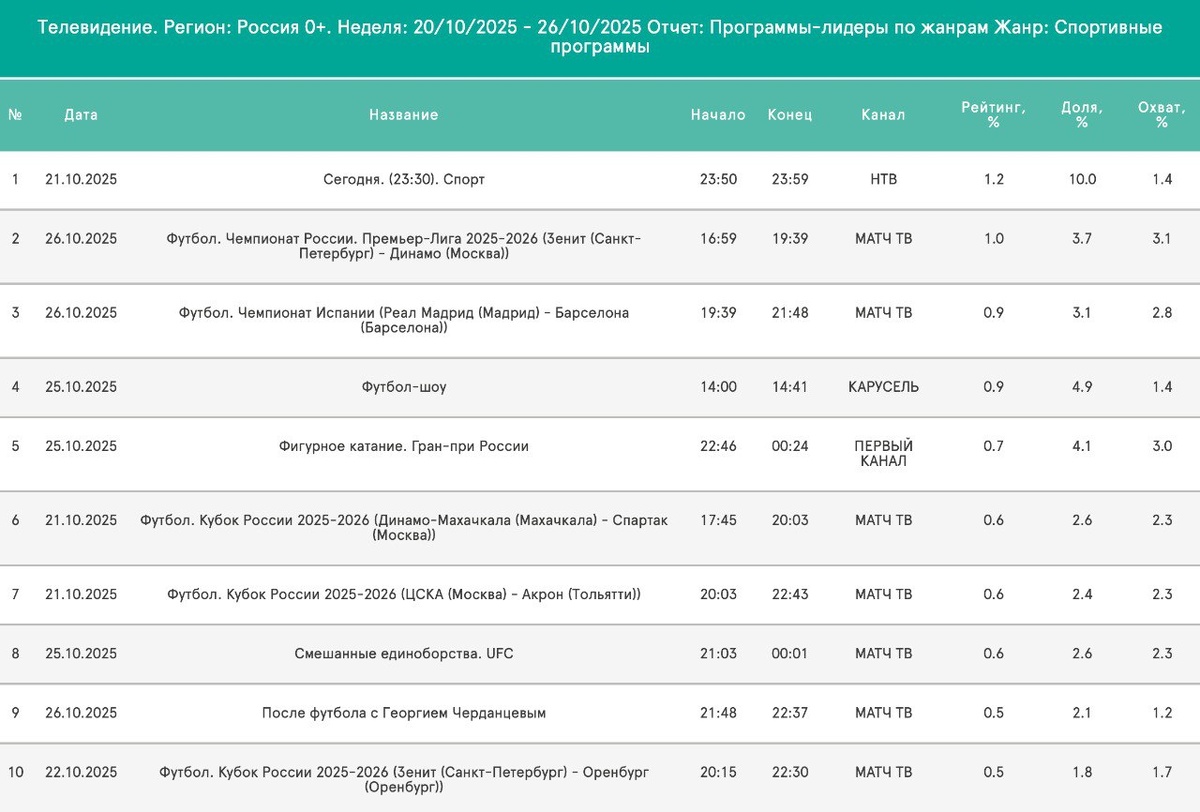Click the "Начало" column header

tap(718, 115)
